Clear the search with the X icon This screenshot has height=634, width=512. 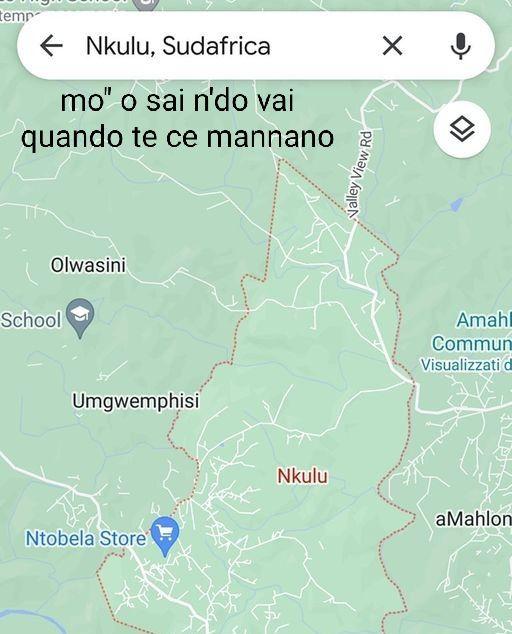point(392,45)
